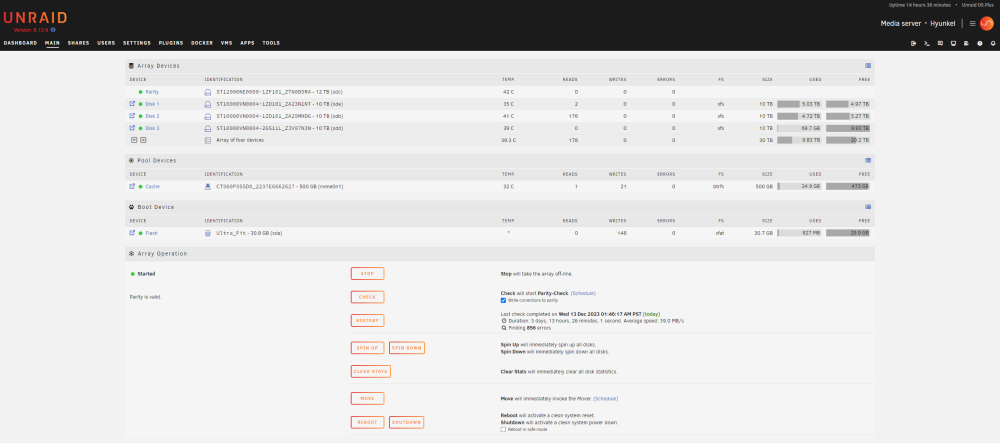The image size is (1000, 443).
Task: Click the NVMe drive icon beside Cache identification
Action: pos(207,187)
